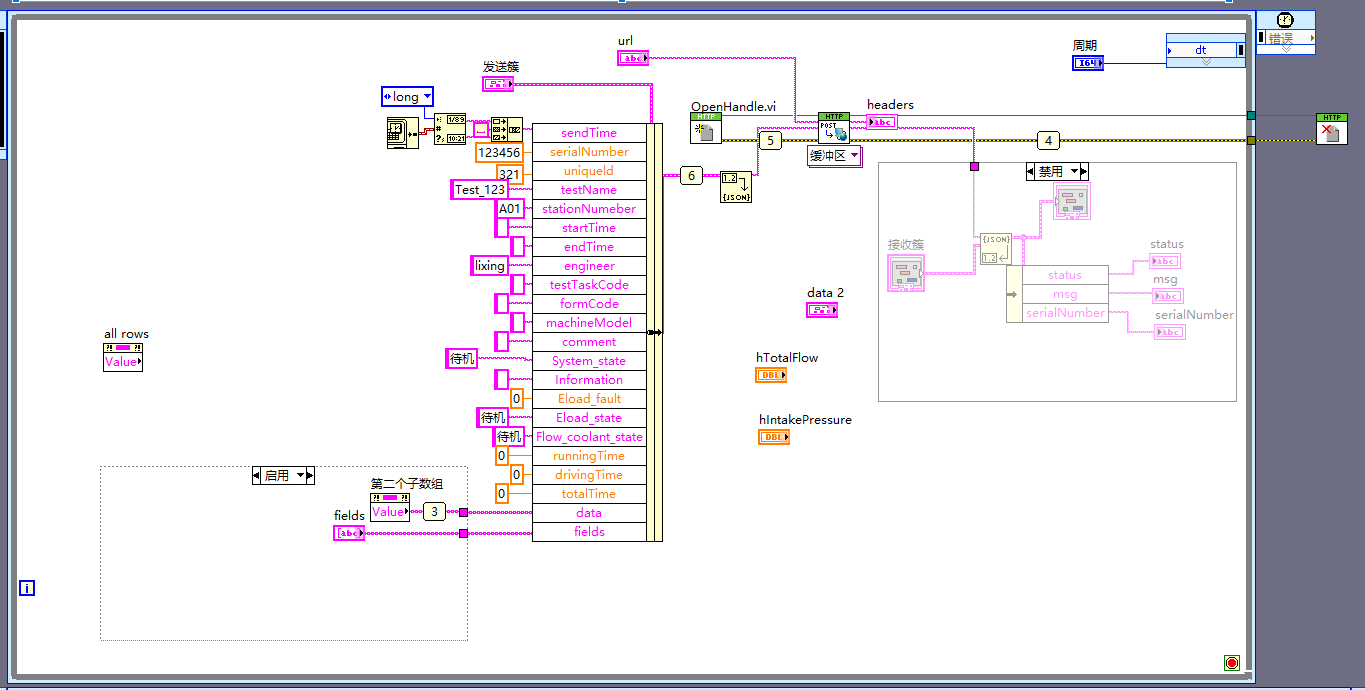The height and width of the screenshot is (690, 1365).
Task: Open the OpenHandle.vi HTTP file icon
Action: point(706,129)
